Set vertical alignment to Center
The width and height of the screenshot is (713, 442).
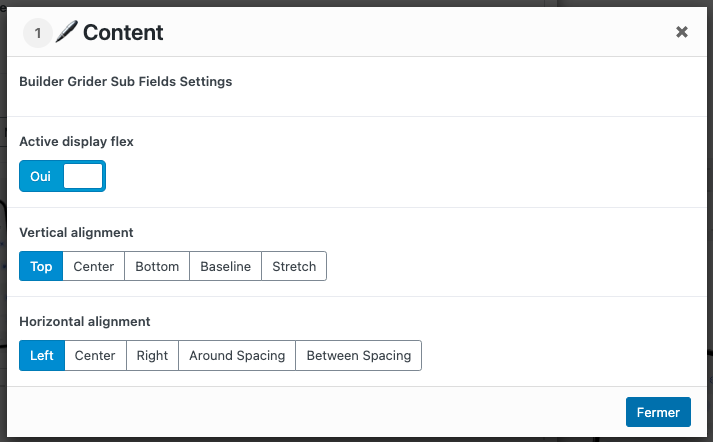[94, 266]
